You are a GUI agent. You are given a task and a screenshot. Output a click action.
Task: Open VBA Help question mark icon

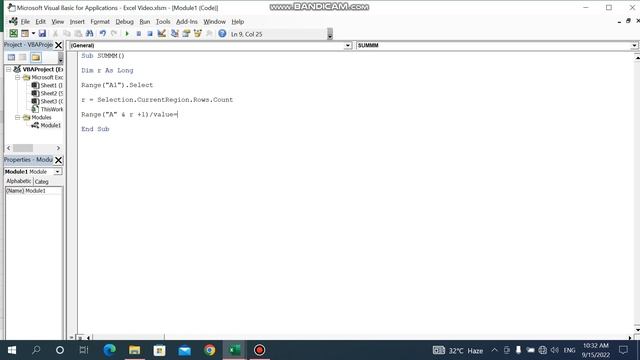222,33
